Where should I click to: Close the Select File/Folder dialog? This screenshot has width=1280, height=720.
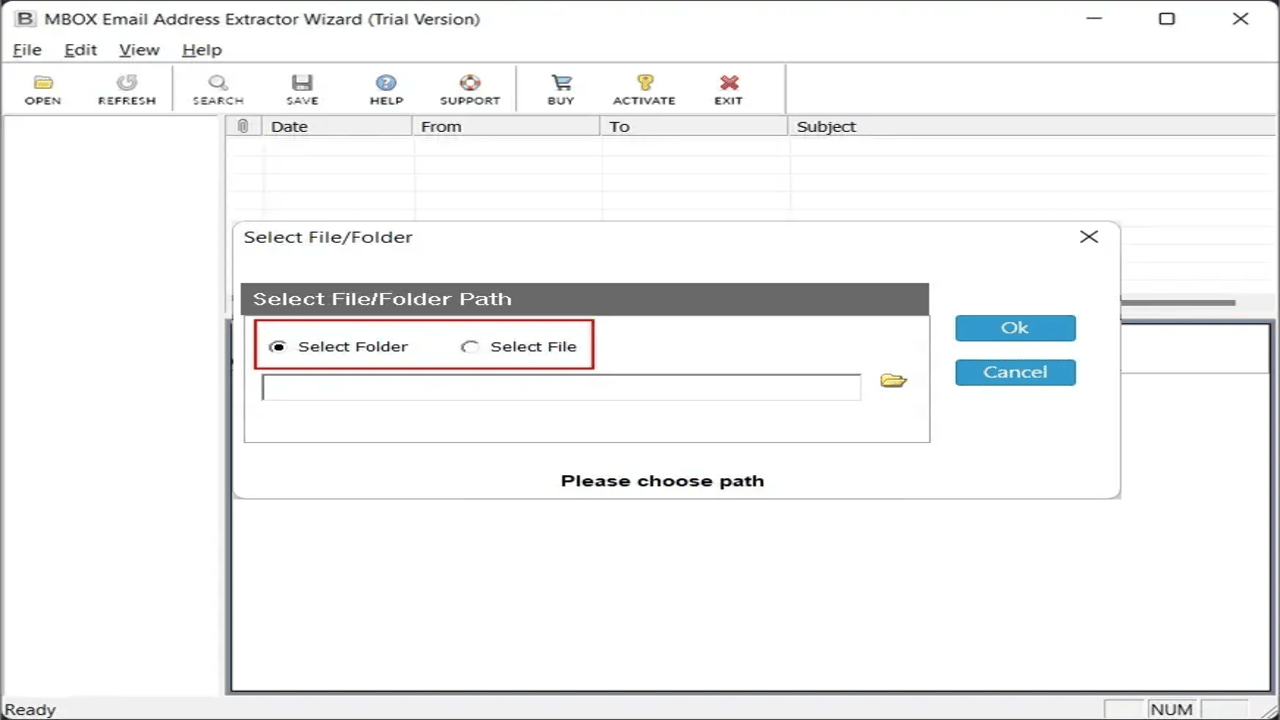click(x=1089, y=237)
